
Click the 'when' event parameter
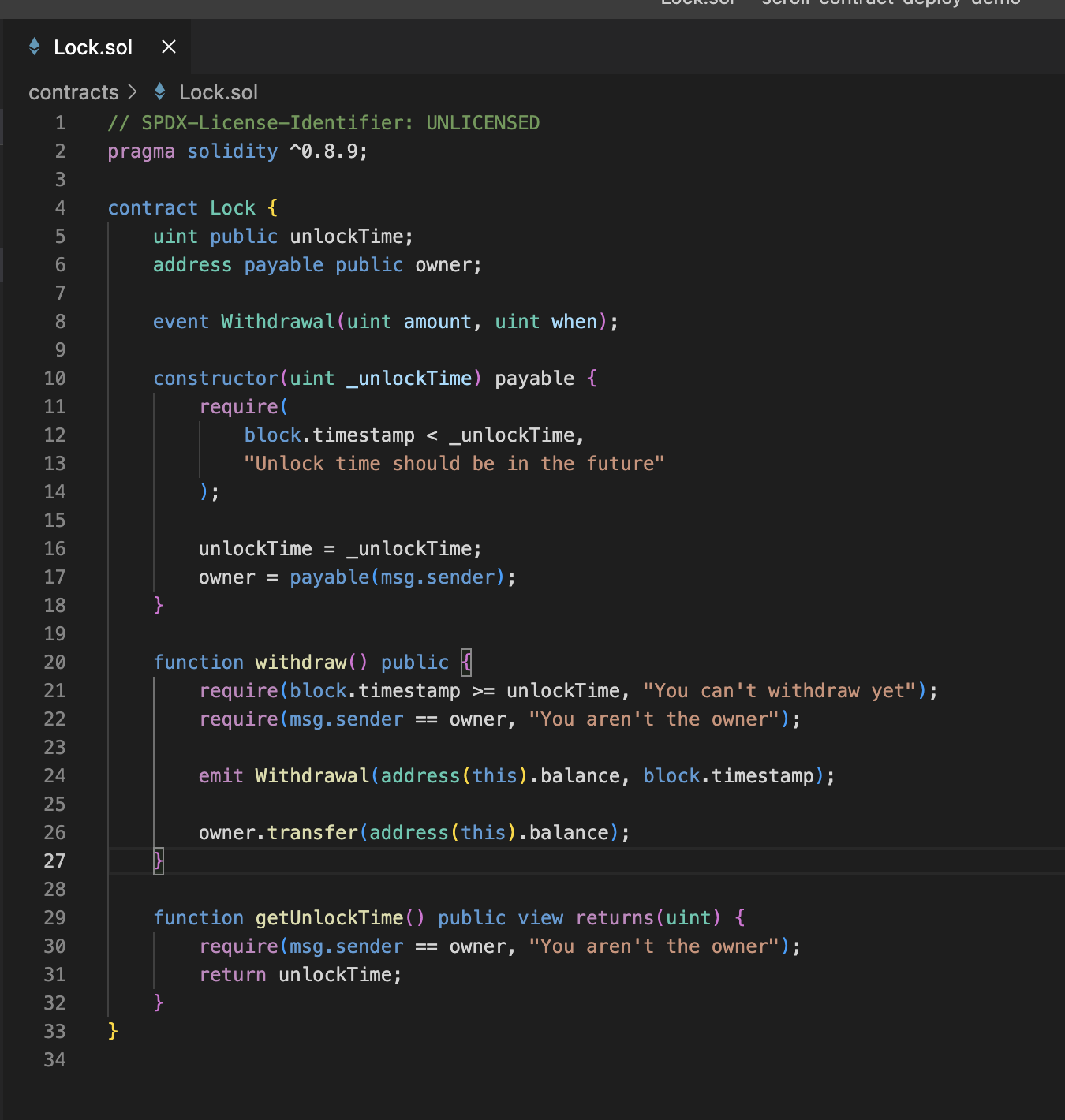(574, 322)
